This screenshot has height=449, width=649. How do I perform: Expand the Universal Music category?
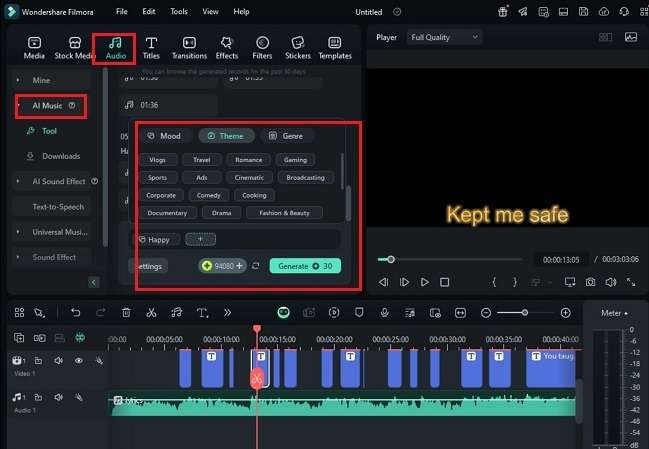18,232
